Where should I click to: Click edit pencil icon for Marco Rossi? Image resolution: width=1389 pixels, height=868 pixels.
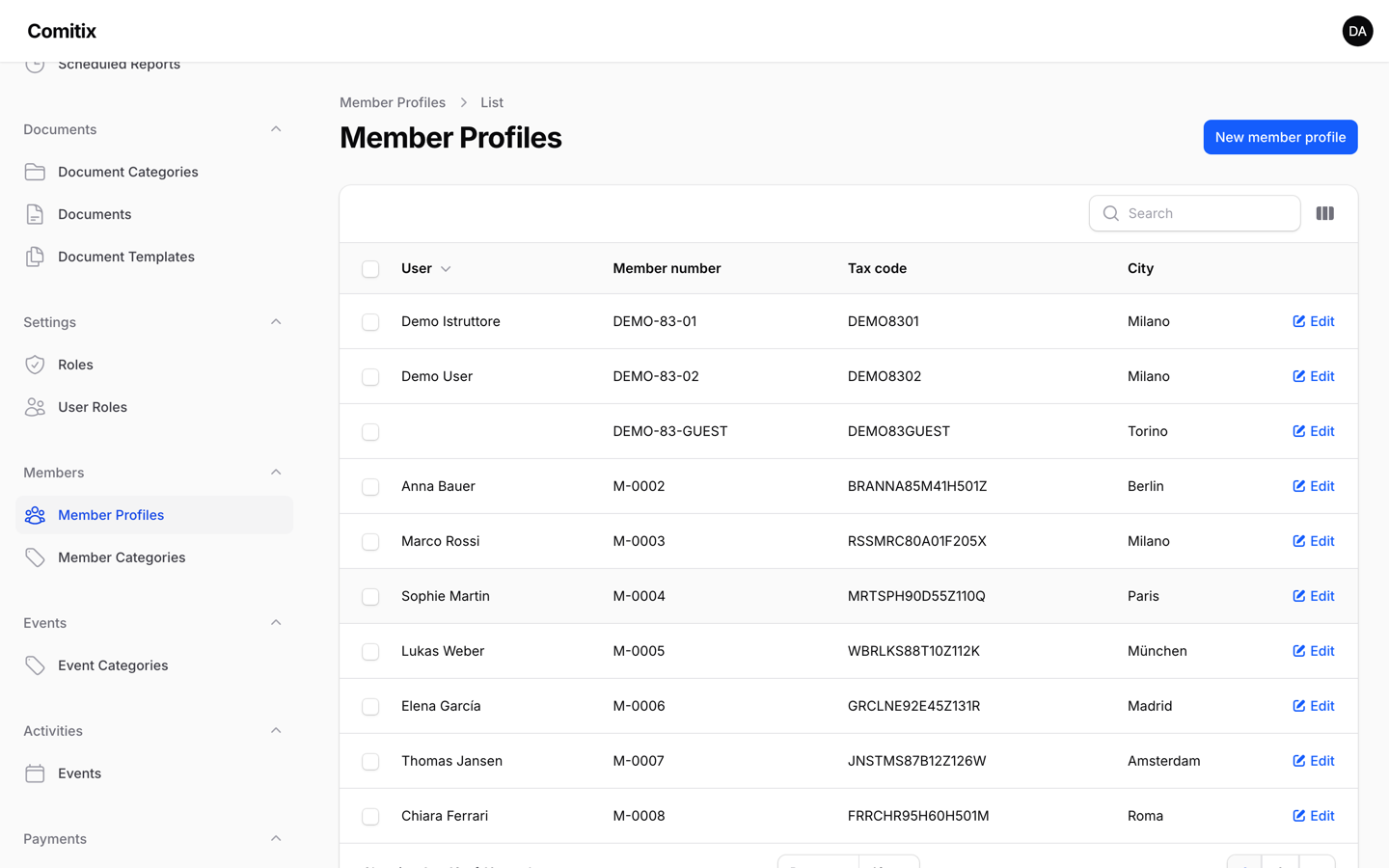tap(1299, 541)
